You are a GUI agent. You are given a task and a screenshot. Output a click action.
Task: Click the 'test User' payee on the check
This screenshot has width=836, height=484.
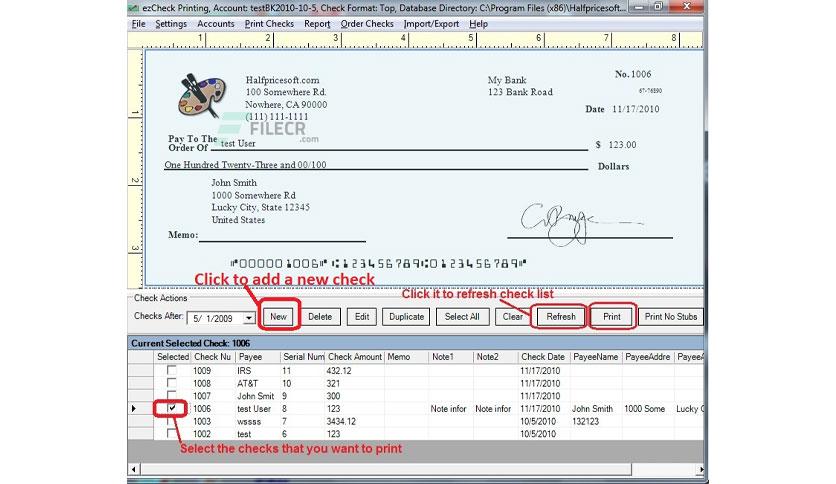click(238, 143)
